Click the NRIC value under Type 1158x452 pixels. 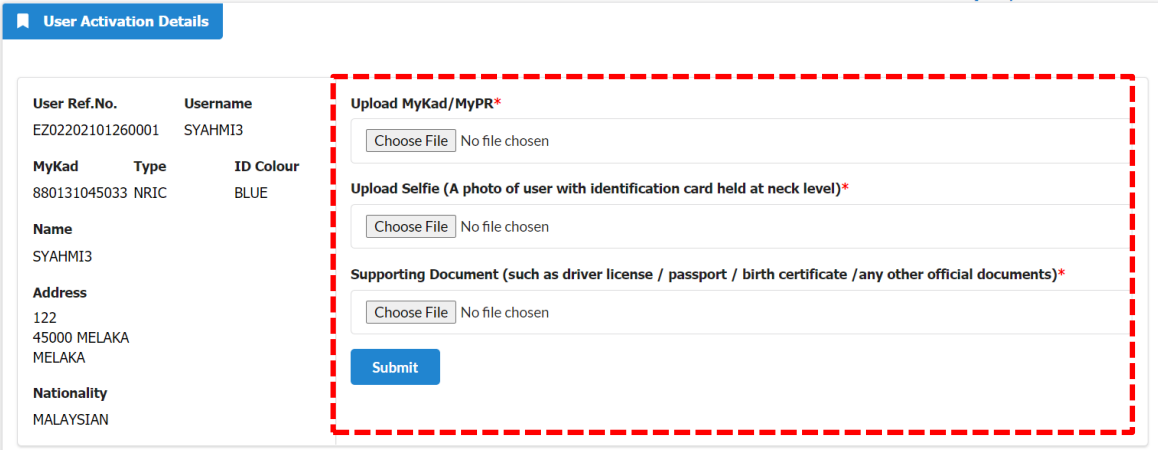(149, 194)
